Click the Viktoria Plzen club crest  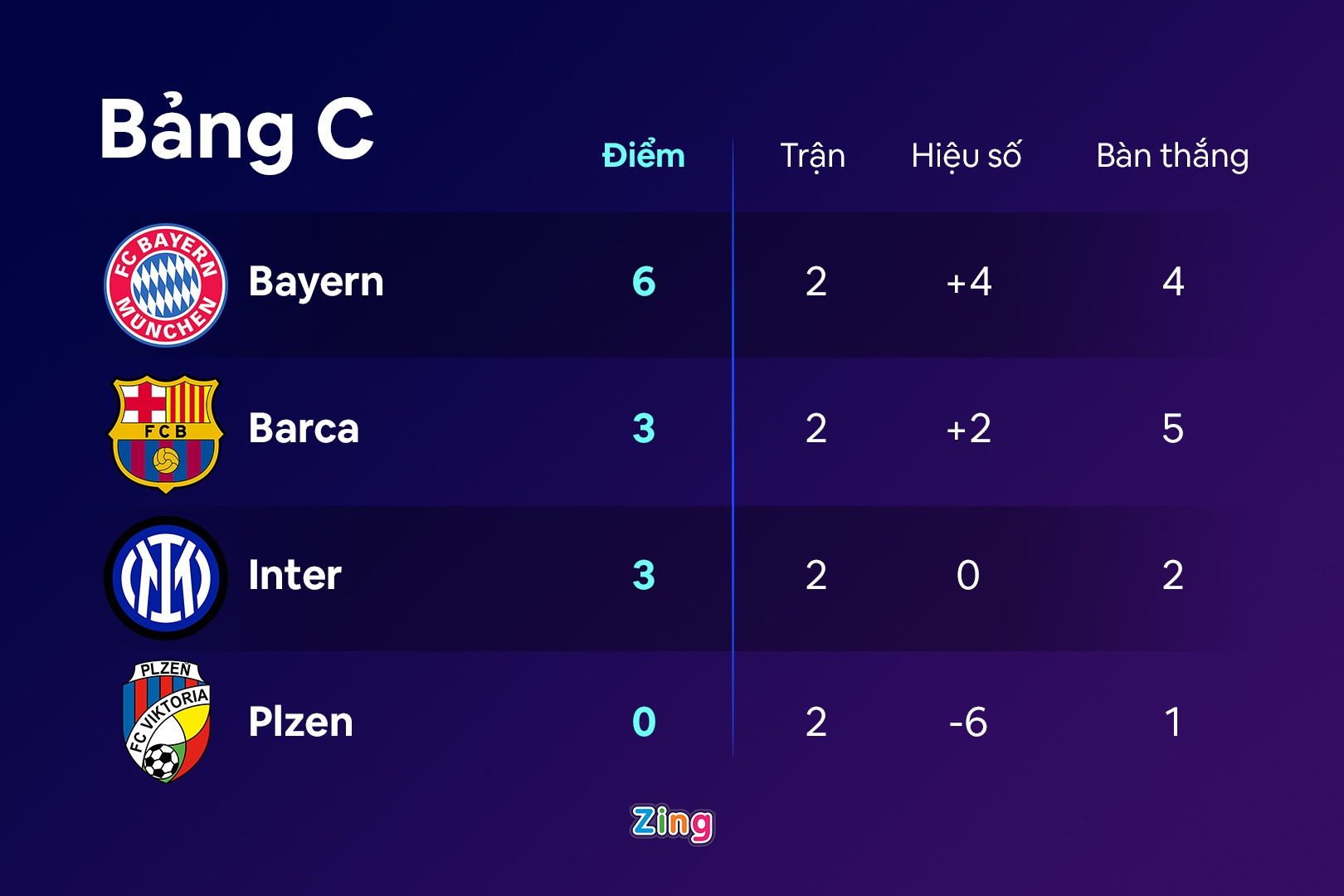tap(166, 722)
